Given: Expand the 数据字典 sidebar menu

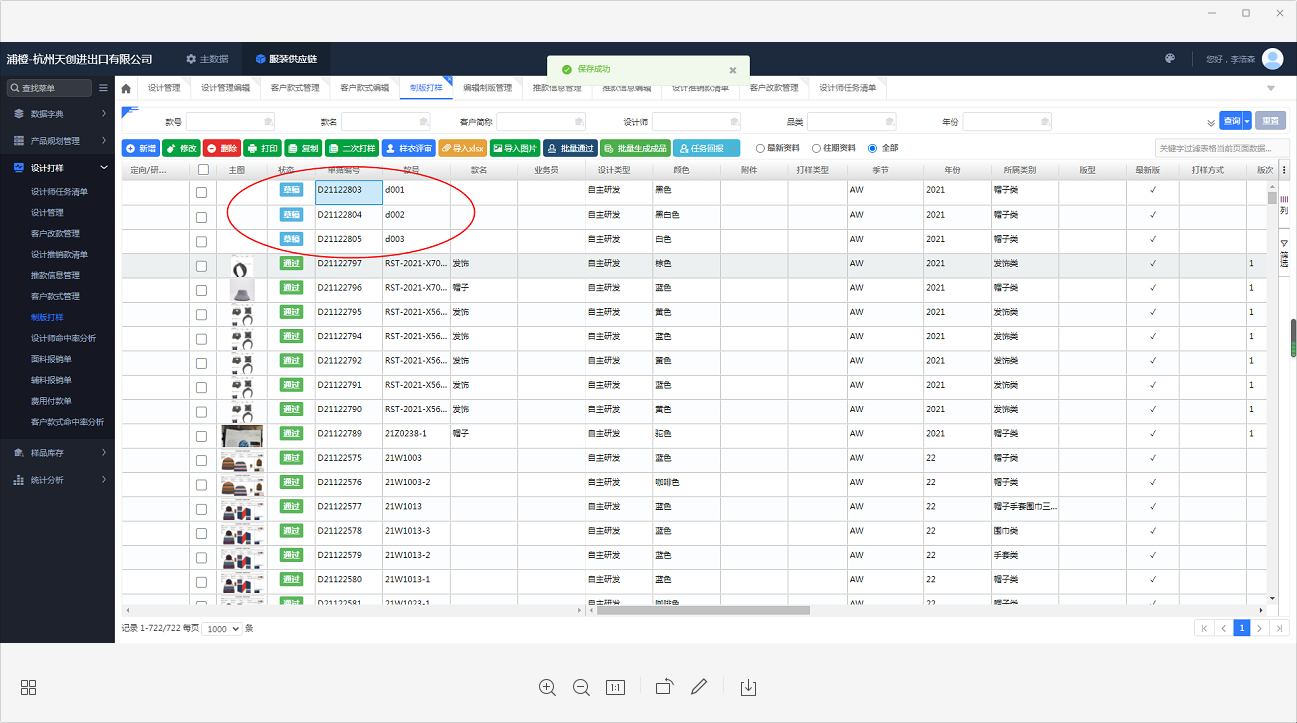Looking at the screenshot, I should [x=57, y=113].
